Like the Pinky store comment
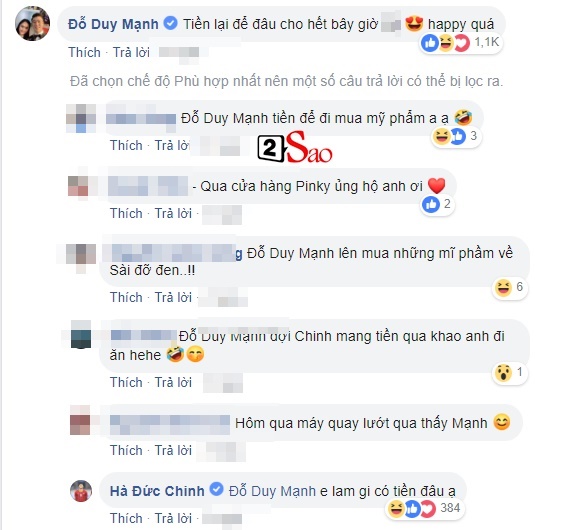 pyautogui.click(x=126, y=213)
